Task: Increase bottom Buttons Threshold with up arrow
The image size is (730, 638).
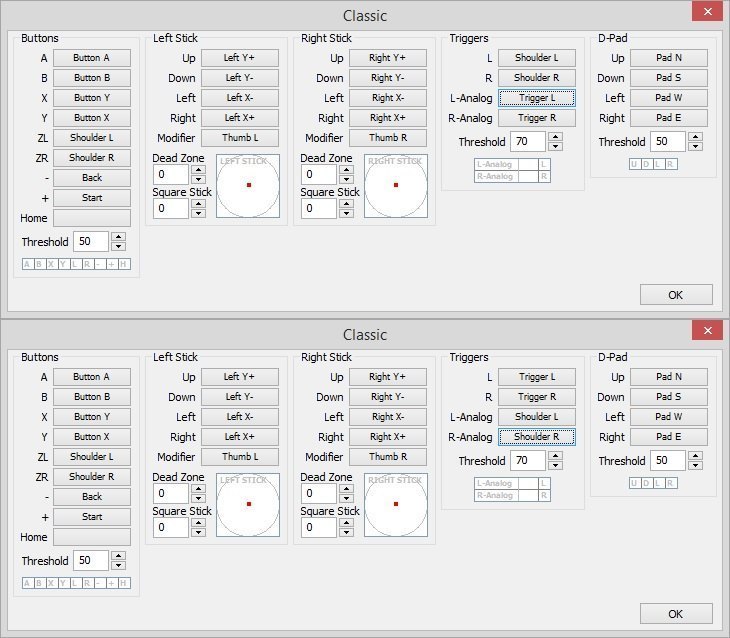Action: 119,556
